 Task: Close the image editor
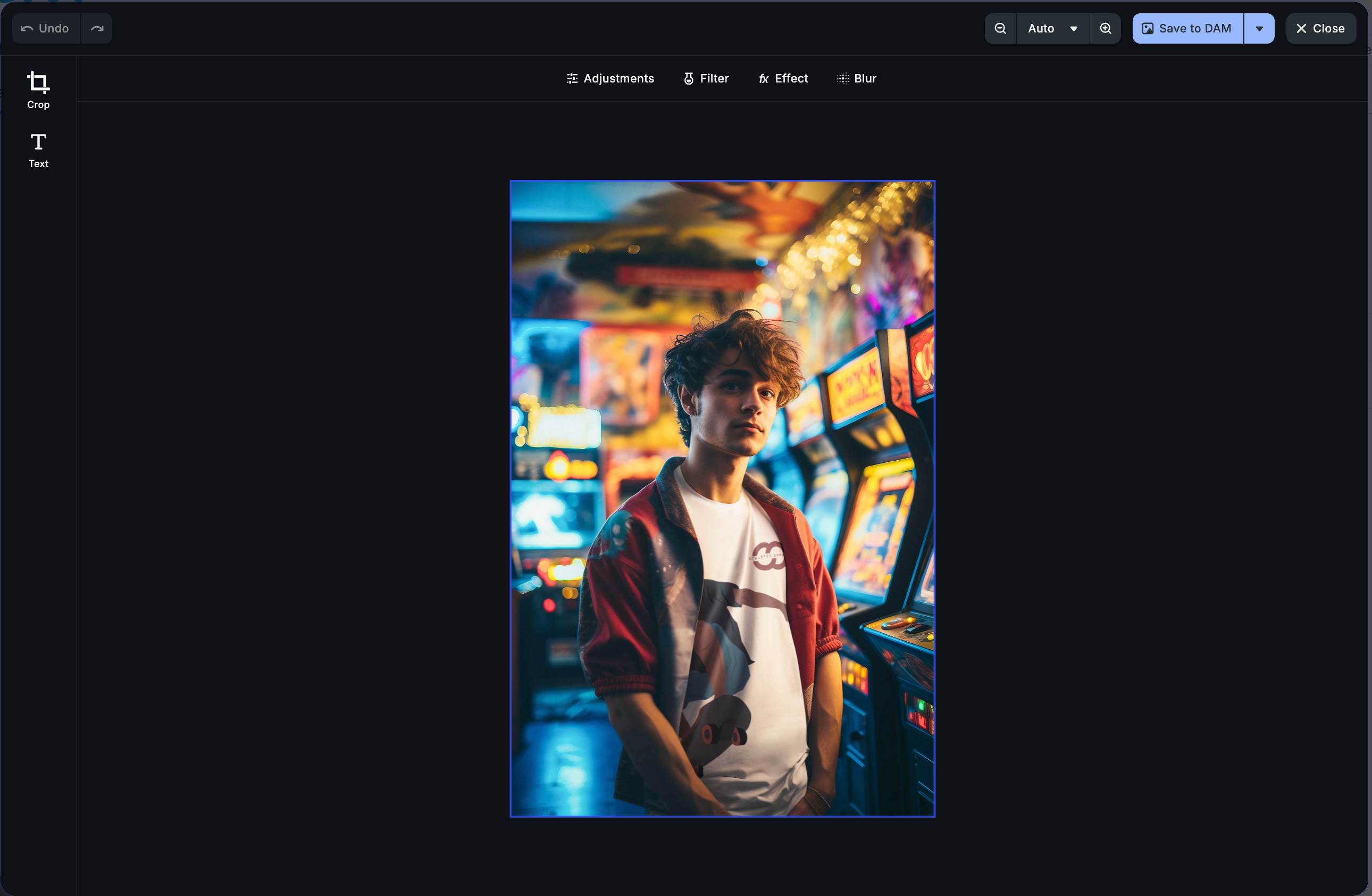tap(1320, 28)
